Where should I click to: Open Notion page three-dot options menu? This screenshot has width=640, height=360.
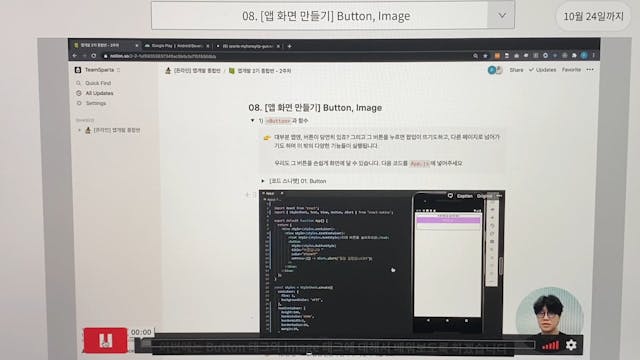click(x=590, y=70)
